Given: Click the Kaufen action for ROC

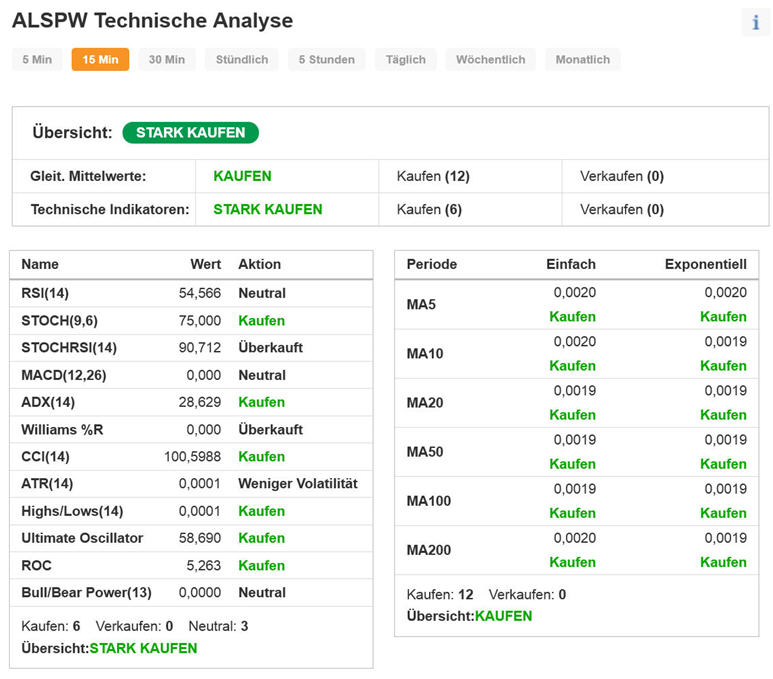Looking at the screenshot, I should tap(261, 566).
